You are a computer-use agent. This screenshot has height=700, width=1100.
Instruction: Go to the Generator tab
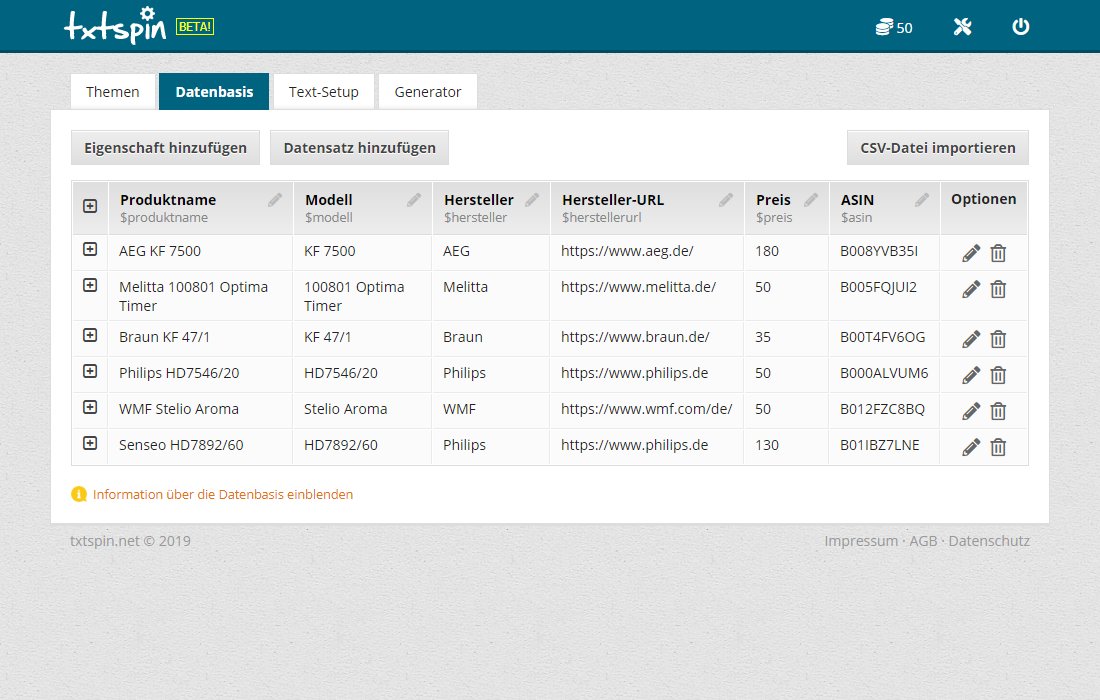[x=428, y=92]
